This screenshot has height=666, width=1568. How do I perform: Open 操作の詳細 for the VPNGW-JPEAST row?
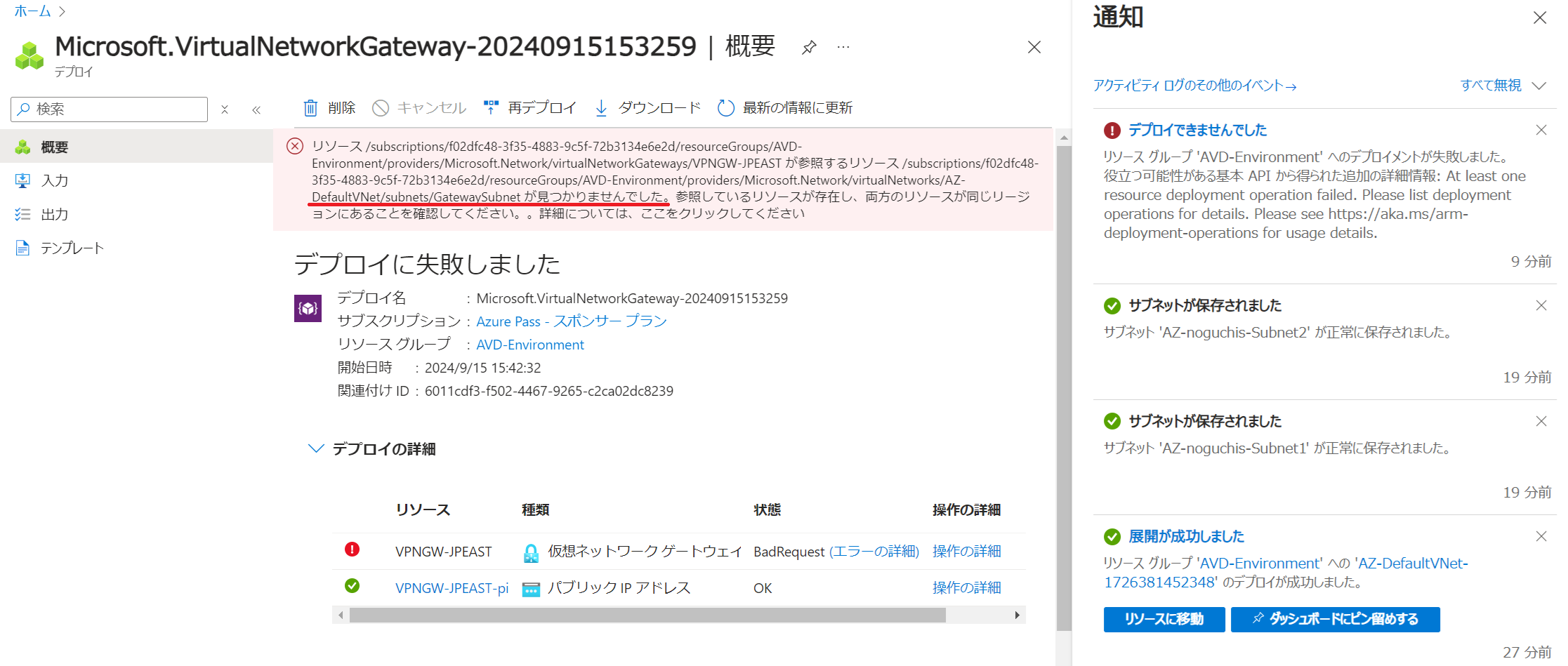pos(967,552)
